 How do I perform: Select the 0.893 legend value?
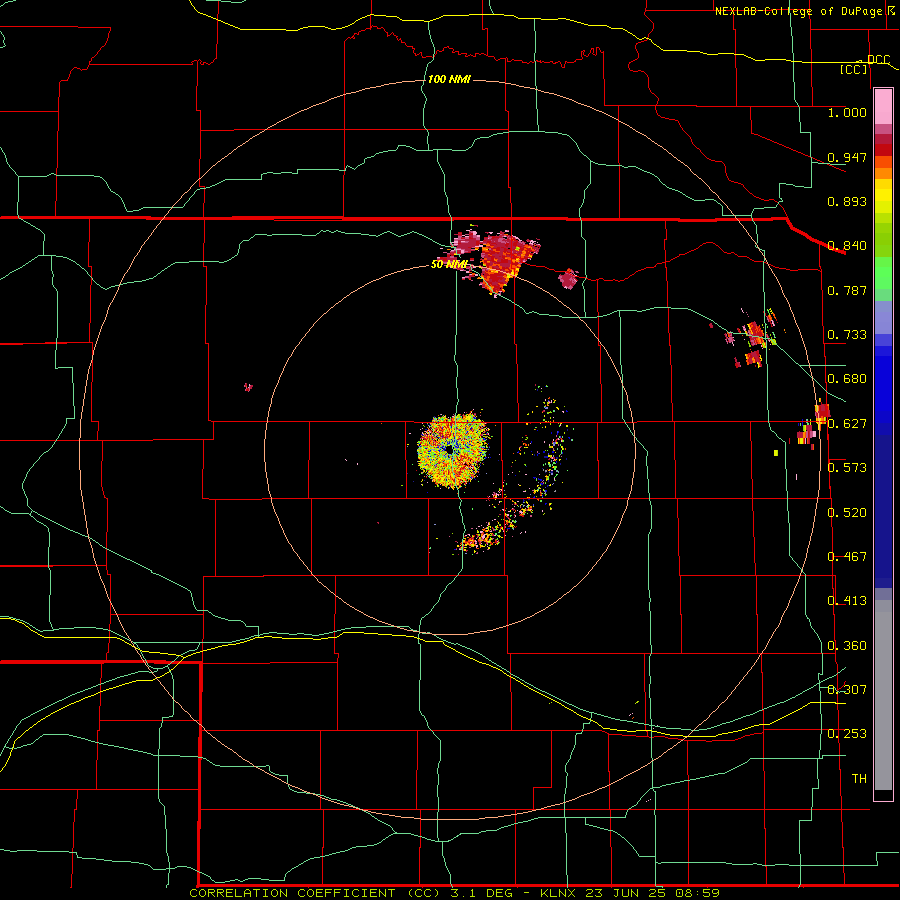pyautogui.click(x=847, y=201)
